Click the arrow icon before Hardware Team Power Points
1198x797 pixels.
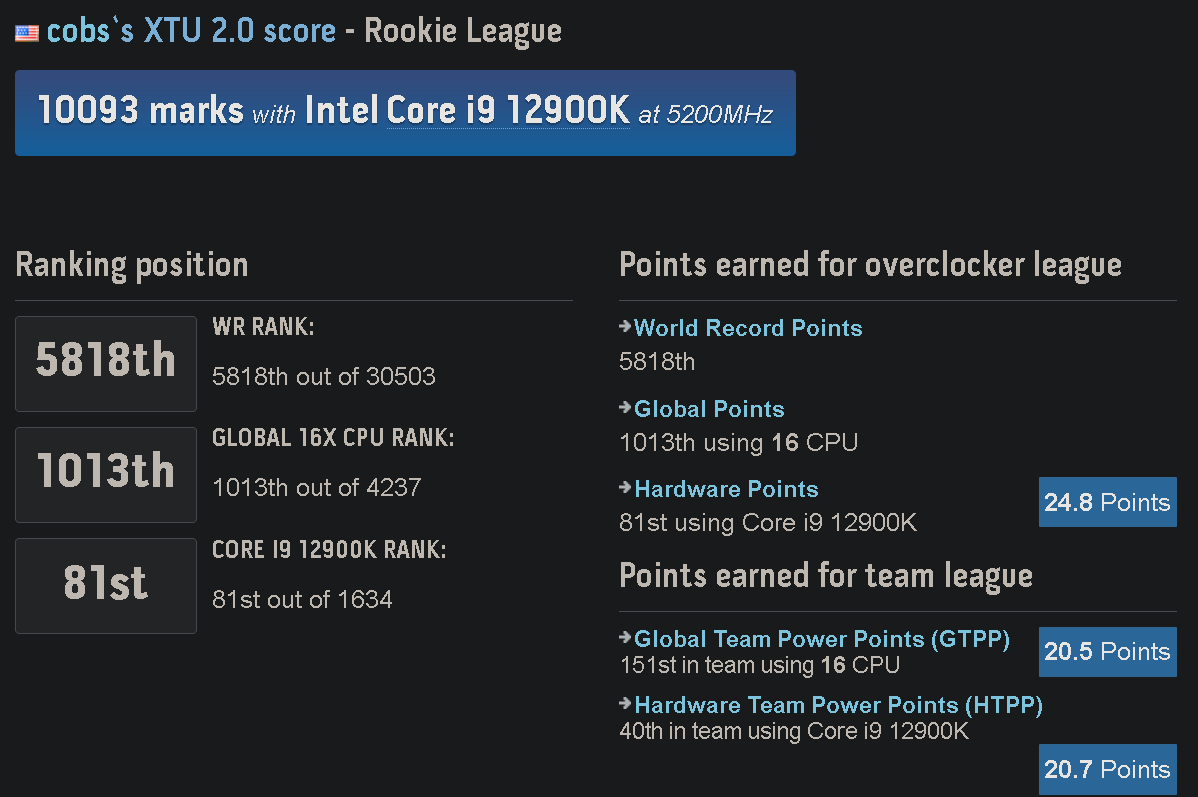(x=625, y=703)
